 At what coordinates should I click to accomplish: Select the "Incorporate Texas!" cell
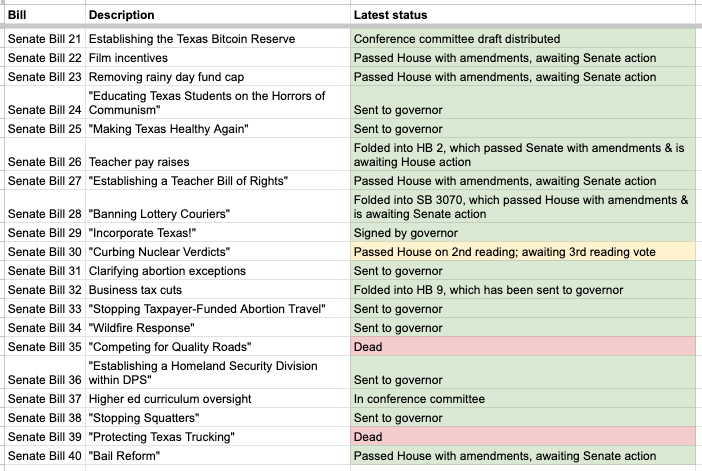click(218, 232)
